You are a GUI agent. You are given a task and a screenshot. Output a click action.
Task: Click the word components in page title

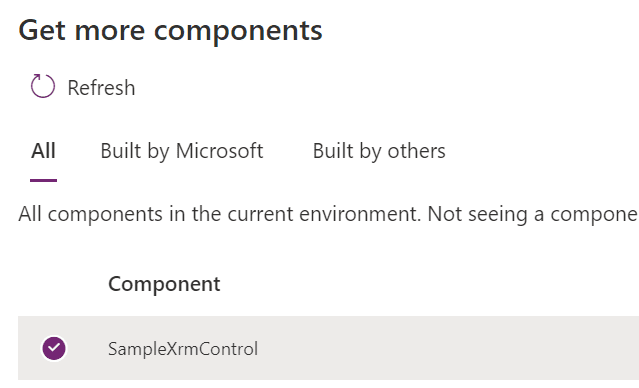click(x=238, y=32)
